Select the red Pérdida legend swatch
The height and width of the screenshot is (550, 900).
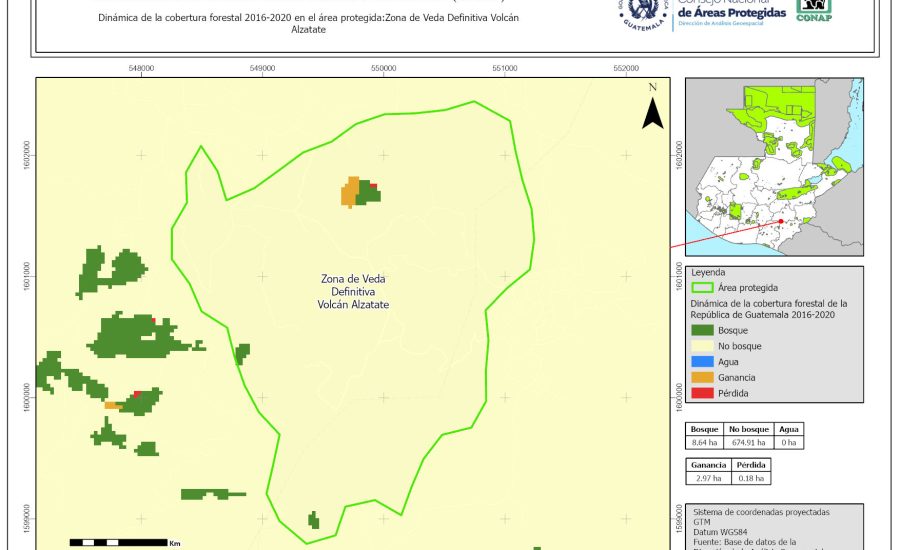click(x=702, y=393)
